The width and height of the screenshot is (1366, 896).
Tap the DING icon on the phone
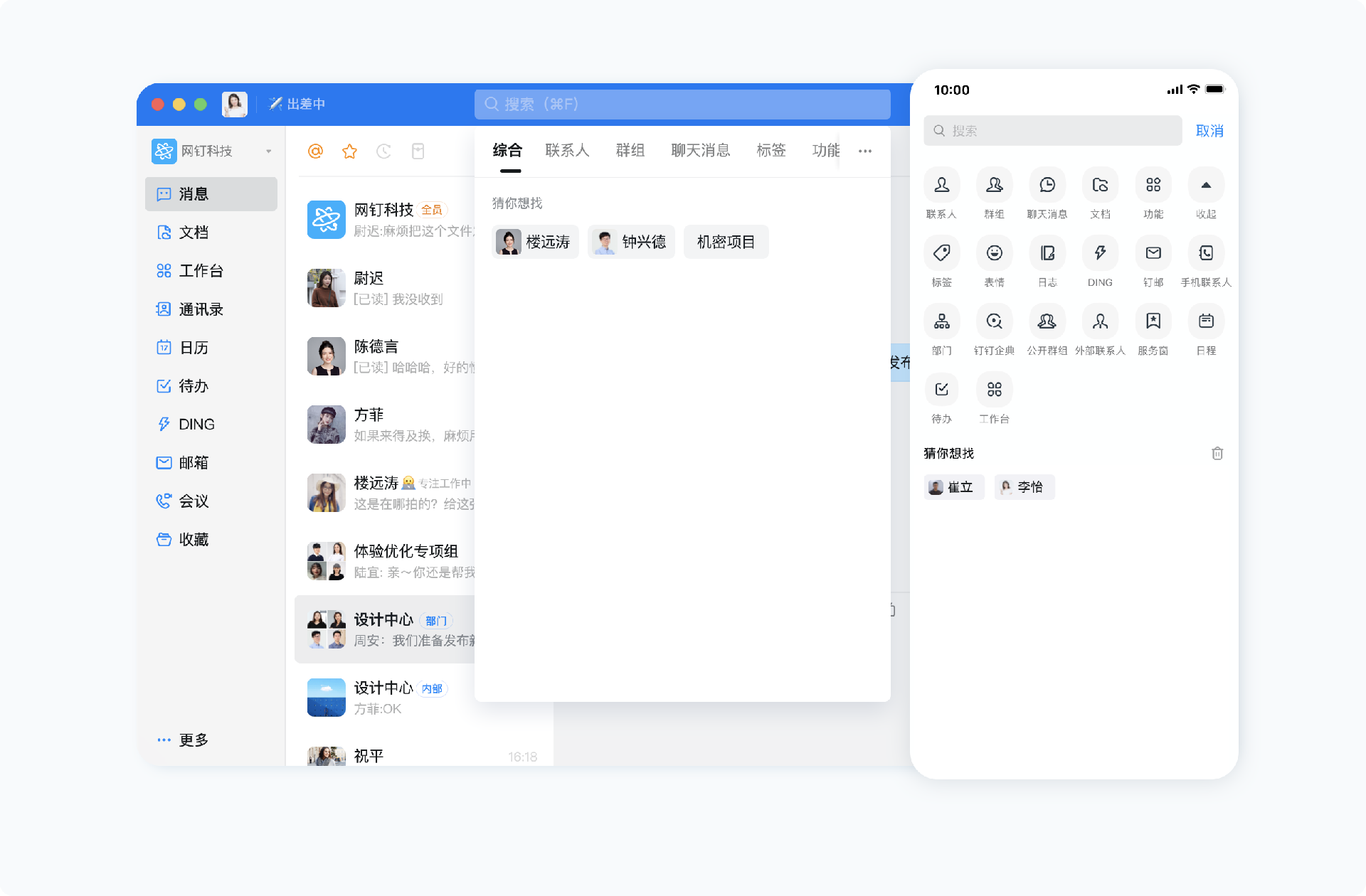1100,253
